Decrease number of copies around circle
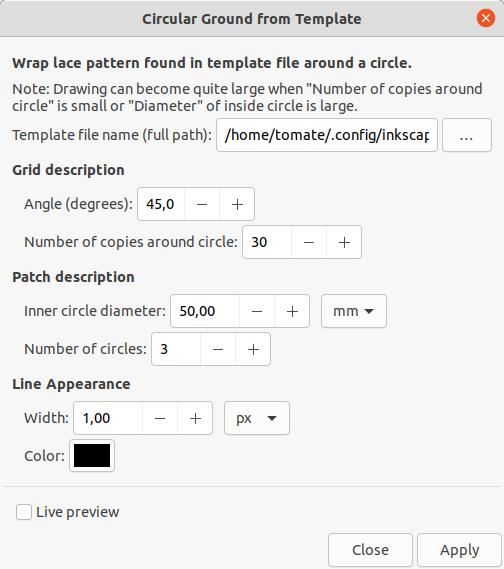 pyautogui.click(x=309, y=242)
